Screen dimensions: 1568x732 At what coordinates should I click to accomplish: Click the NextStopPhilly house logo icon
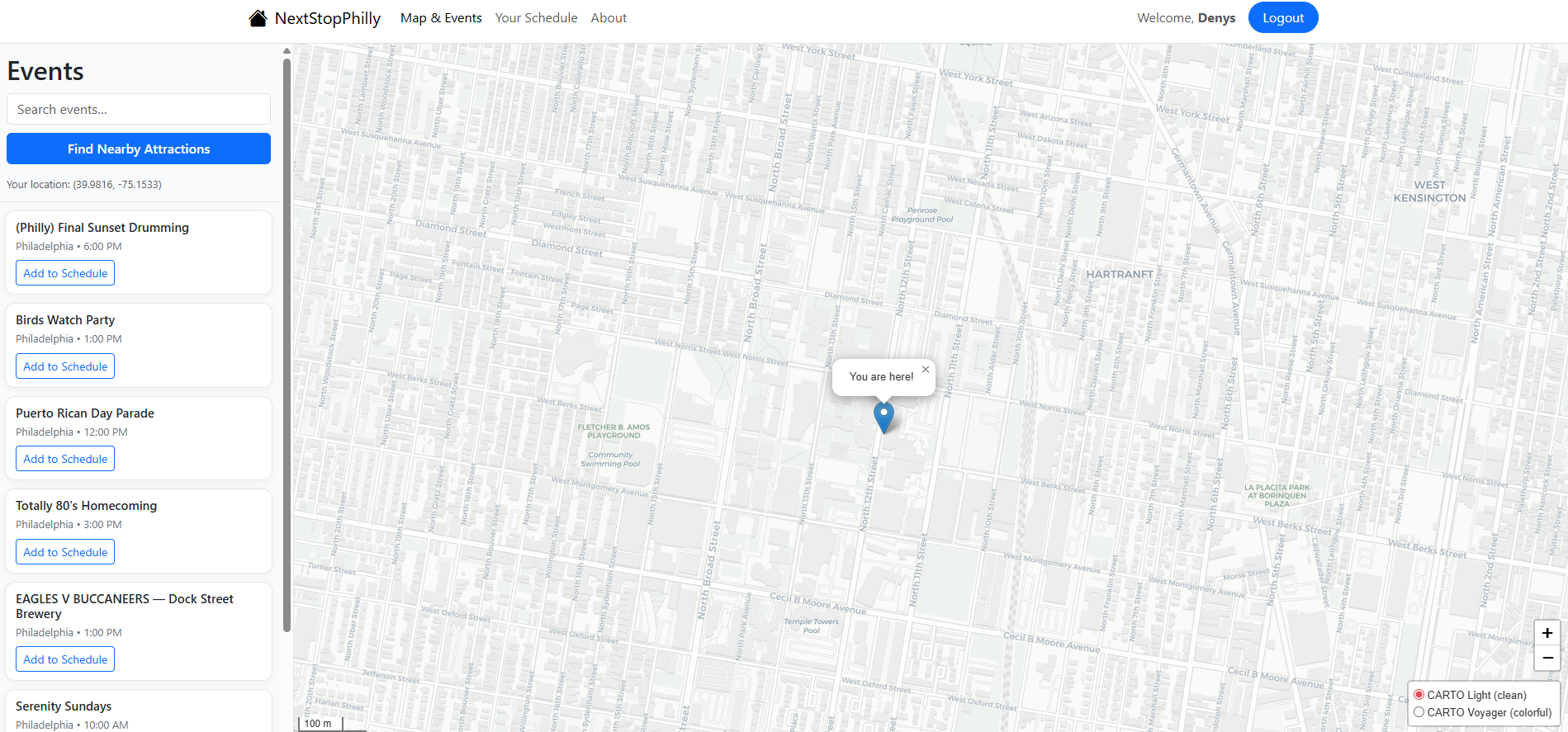point(258,18)
